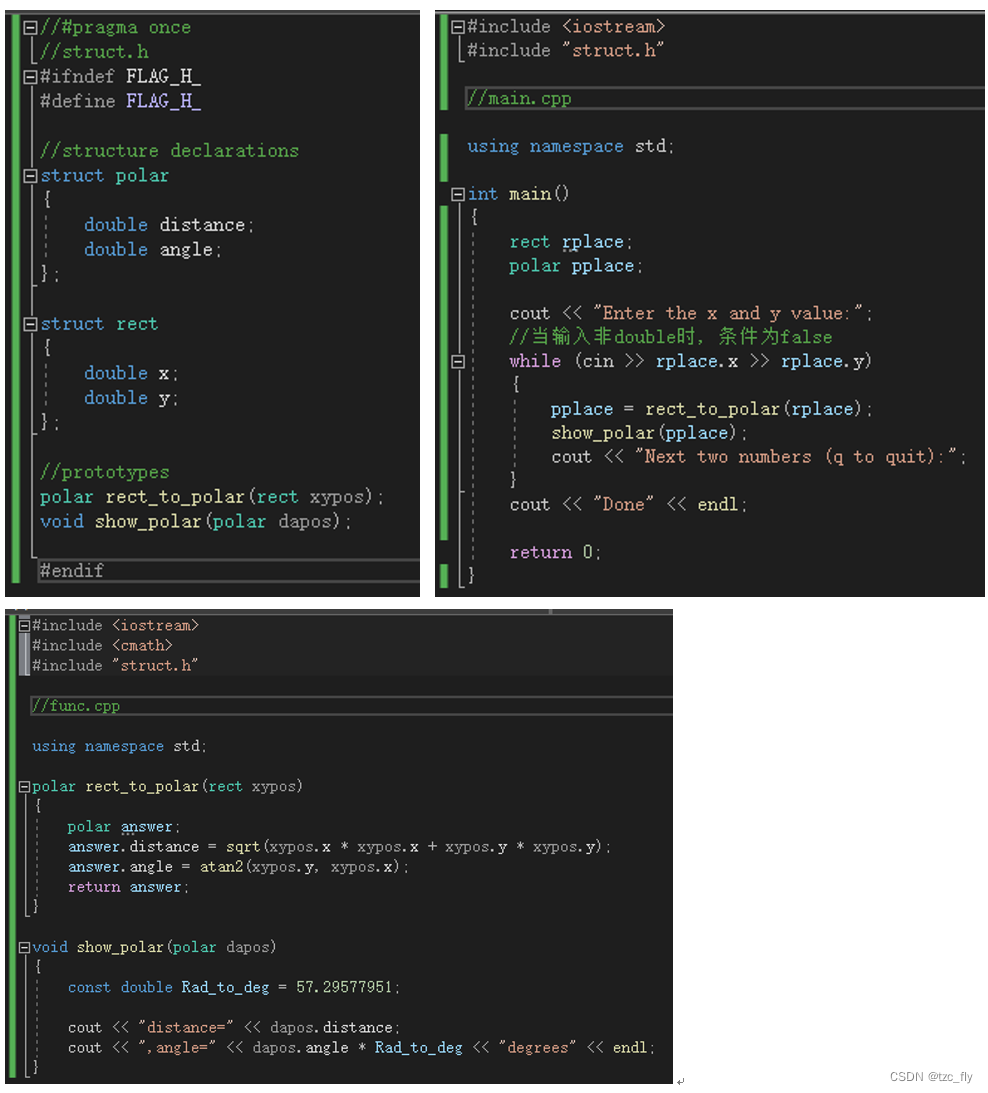Click the "Next two numbers (q to quit):" line

(759, 457)
